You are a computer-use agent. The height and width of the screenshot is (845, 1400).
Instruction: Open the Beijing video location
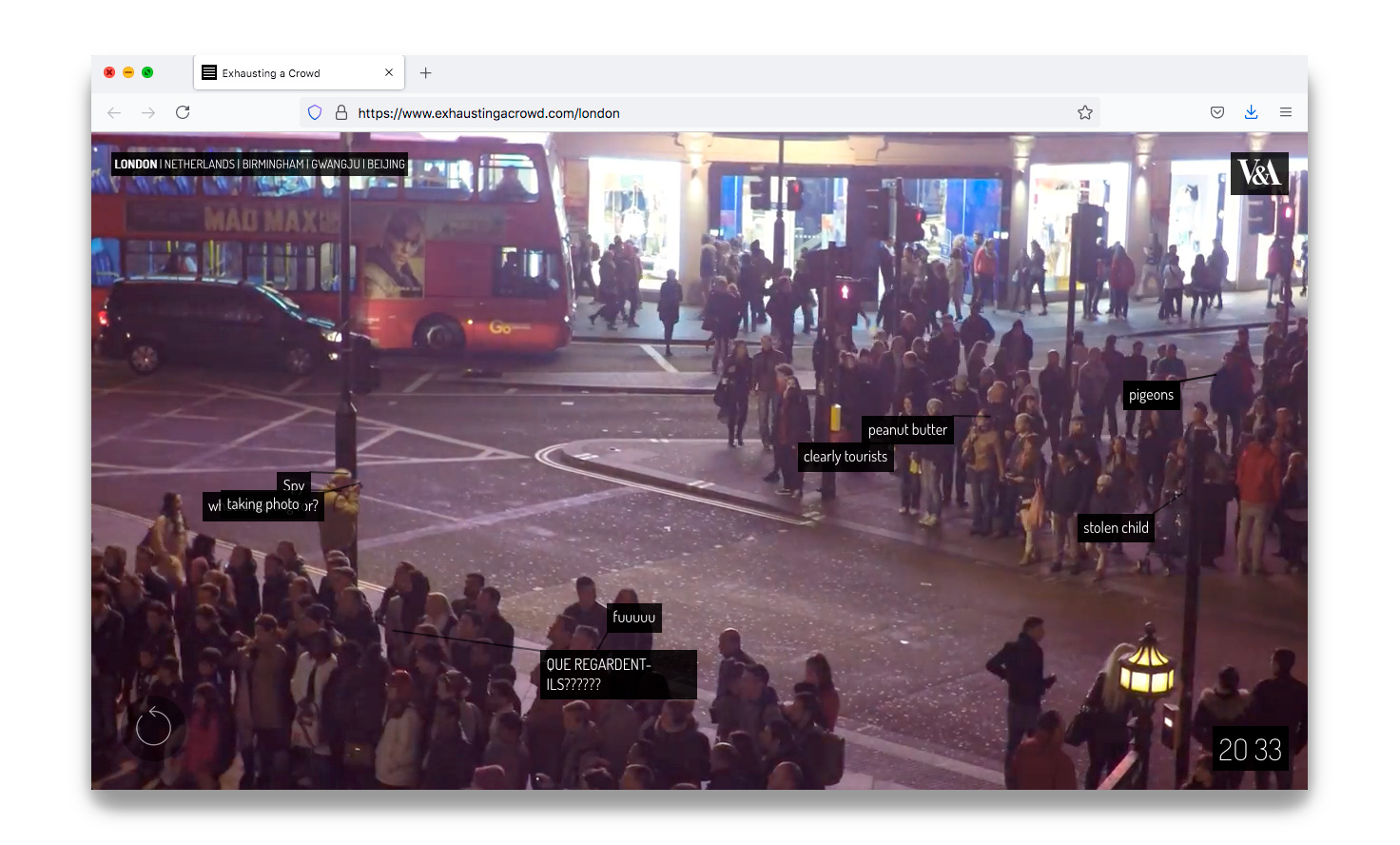(386, 165)
